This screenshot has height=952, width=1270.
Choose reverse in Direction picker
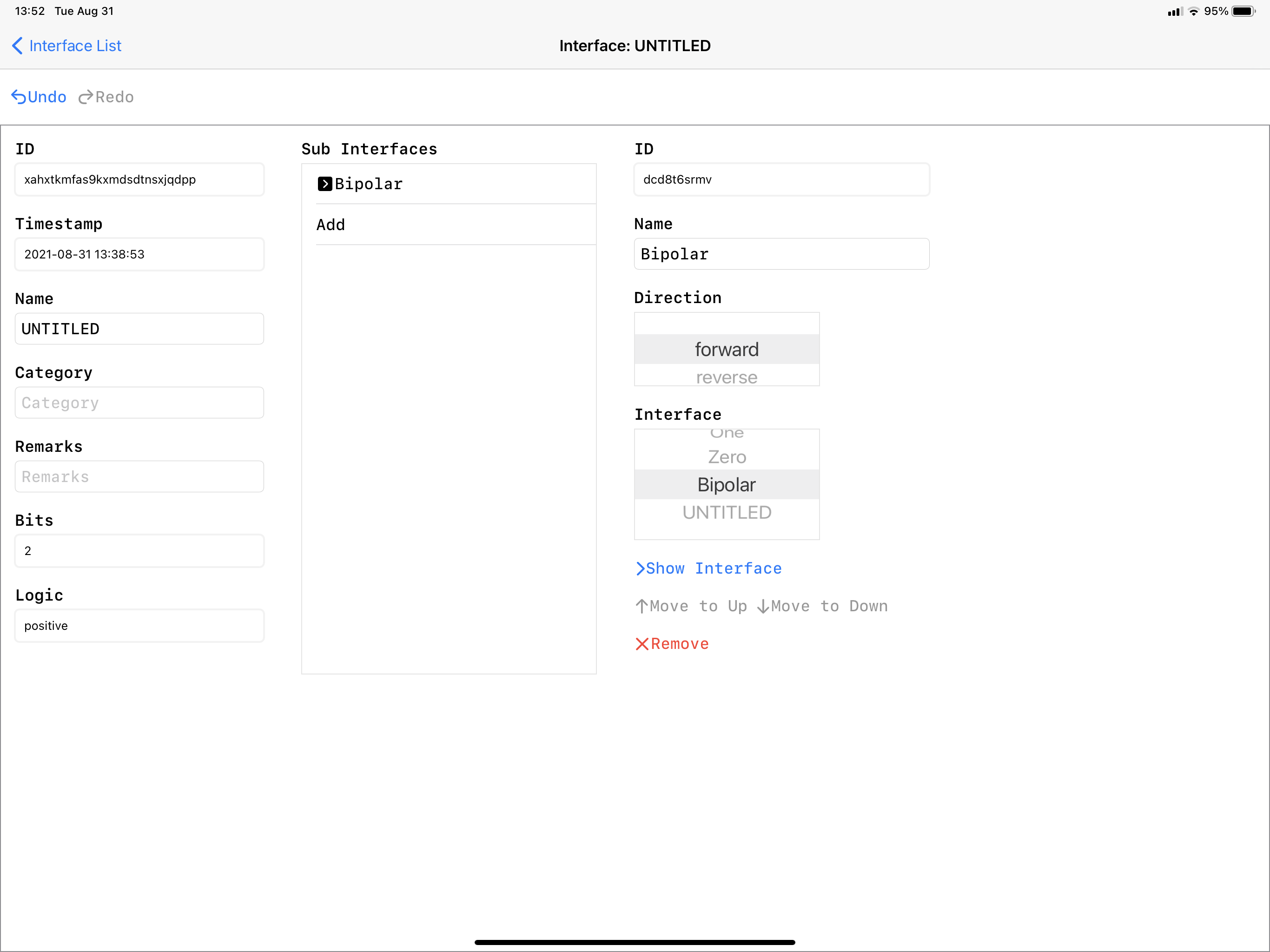point(727,377)
